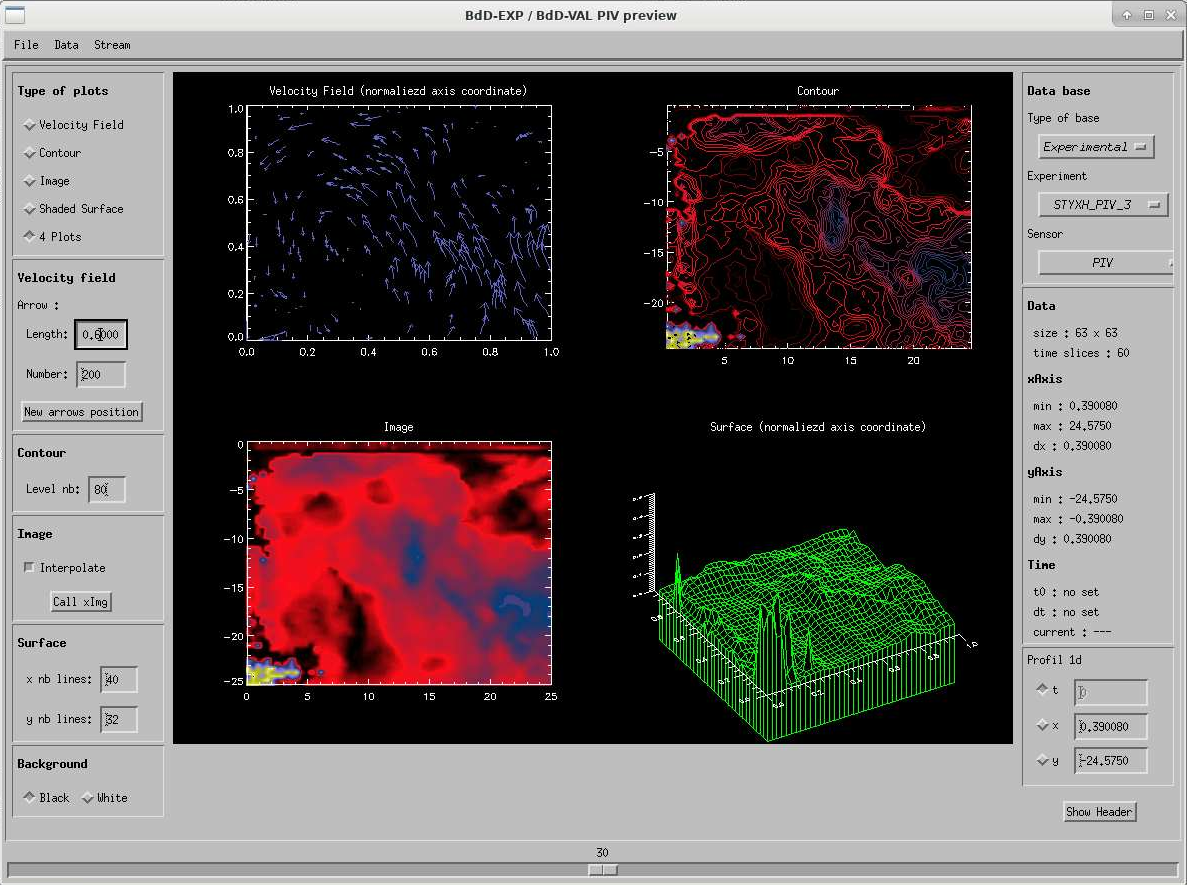Screen dimensions: 1187x885
Task: Click the Image plot thumbnail
Action: click(x=398, y=563)
